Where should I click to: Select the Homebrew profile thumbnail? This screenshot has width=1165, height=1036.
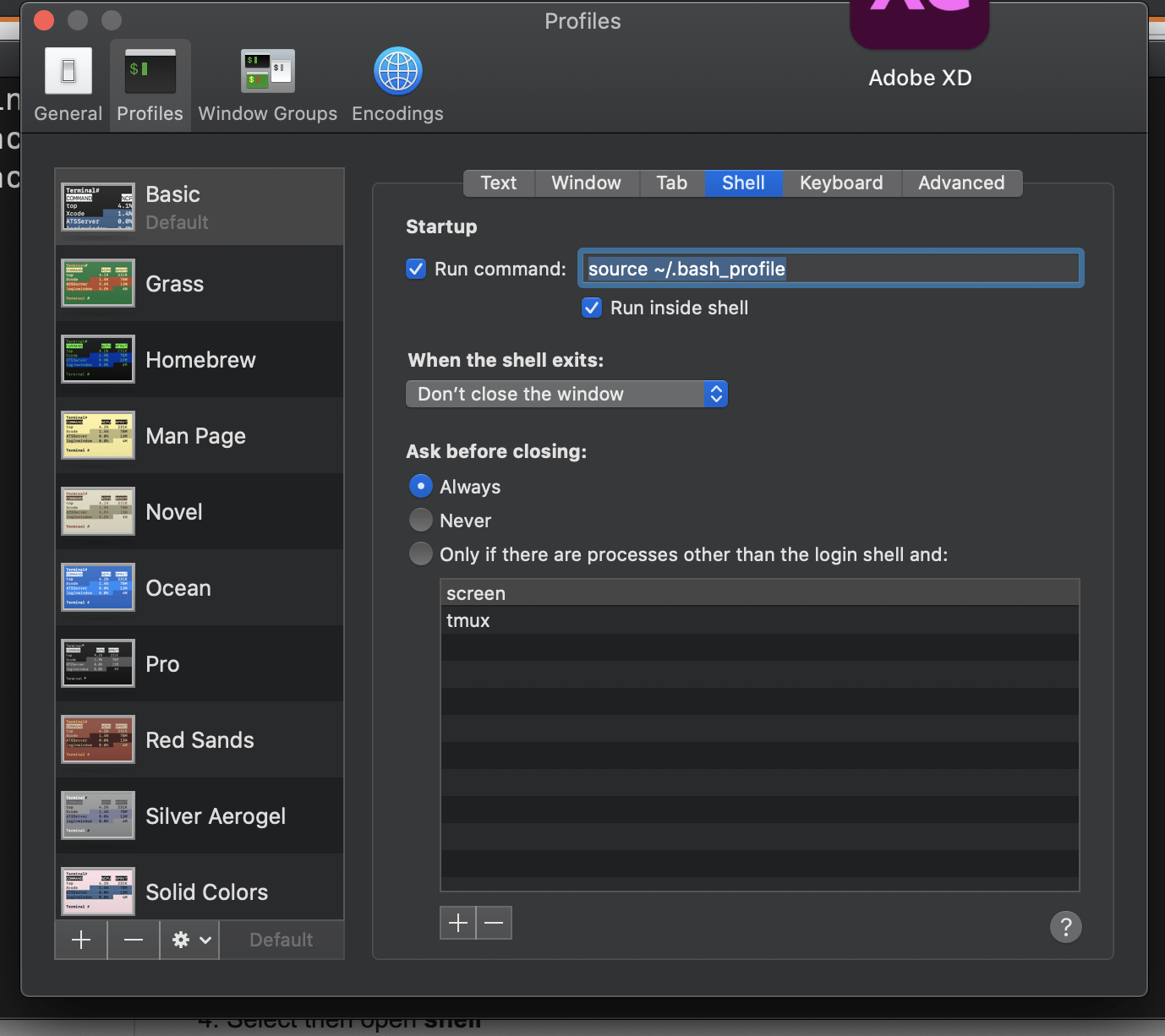click(x=98, y=359)
